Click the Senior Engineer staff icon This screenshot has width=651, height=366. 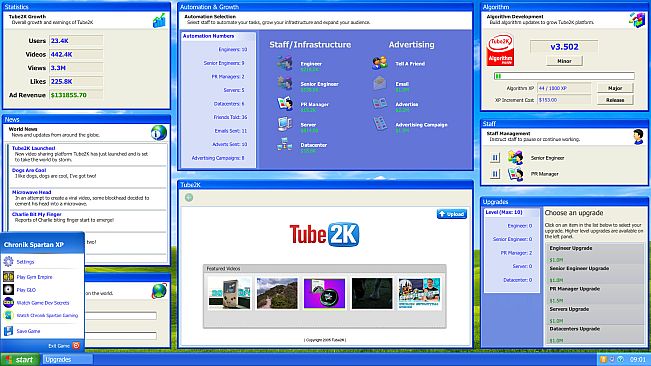pyautogui.click(x=285, y=83)
